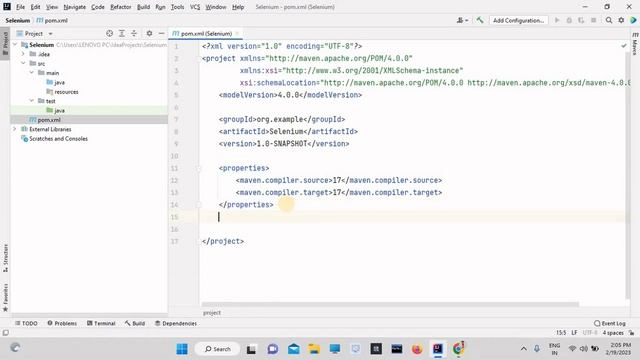Show hidden system tray icons
Image resolution: width=640 pixels, height=360 pixels.
pyautogui.click(x=523, y=349)
